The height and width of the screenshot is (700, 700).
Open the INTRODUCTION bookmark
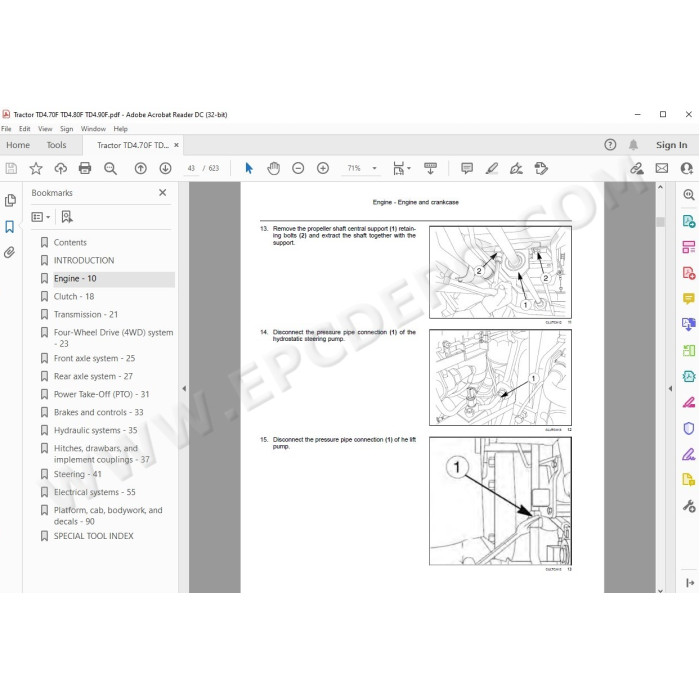point(84,260)
